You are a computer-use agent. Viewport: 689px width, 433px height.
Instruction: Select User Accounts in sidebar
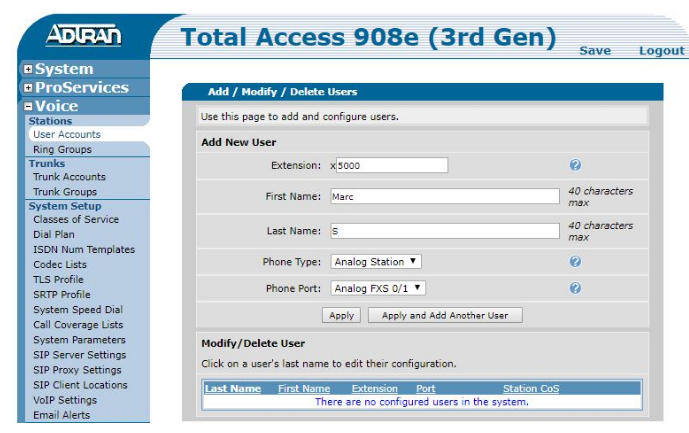click(x=67, y=134)
